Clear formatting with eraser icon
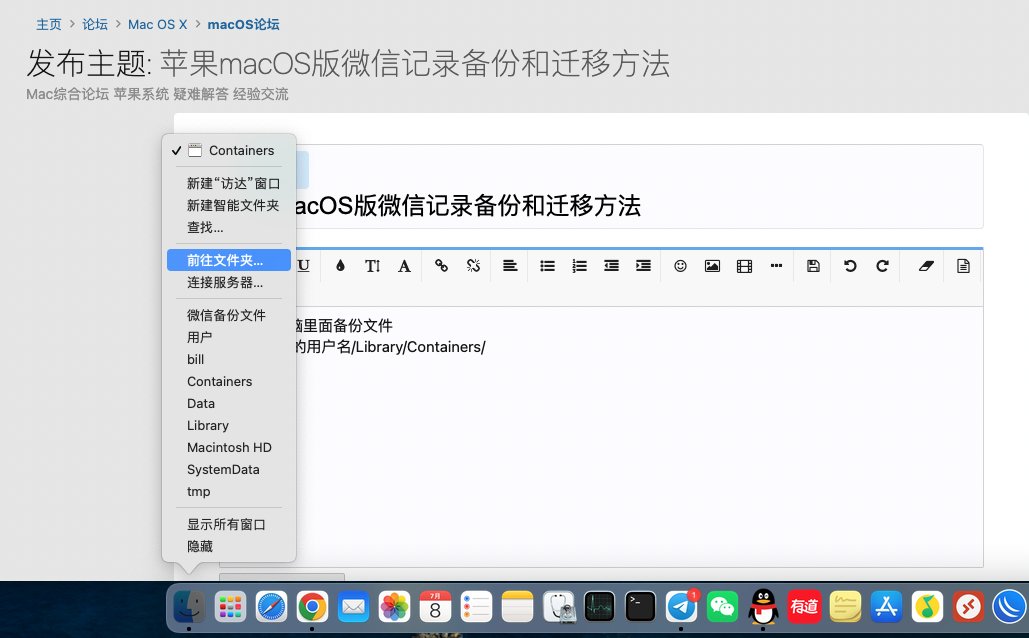Viewport: 1029px width, 638px height. [x=926, y=266]
